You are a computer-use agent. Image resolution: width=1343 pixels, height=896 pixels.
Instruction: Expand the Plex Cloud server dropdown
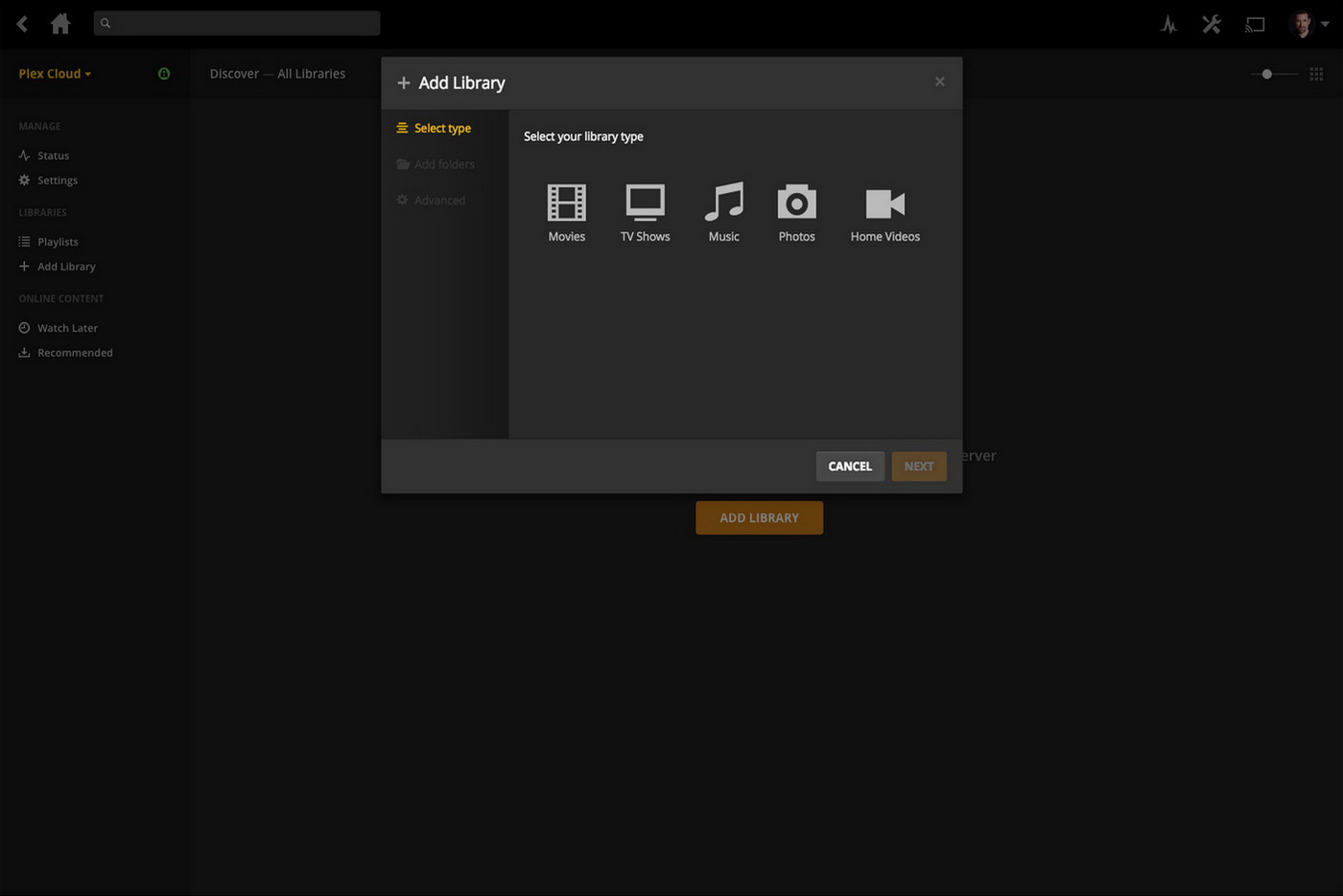55,74
